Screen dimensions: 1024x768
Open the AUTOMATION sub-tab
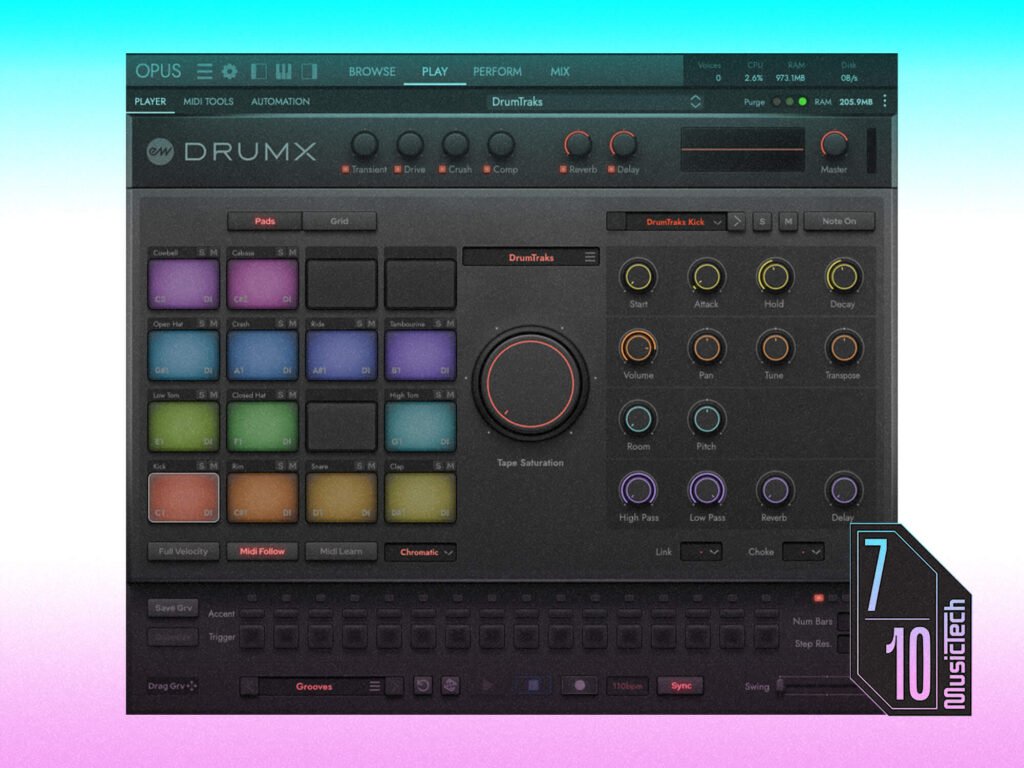280,101
